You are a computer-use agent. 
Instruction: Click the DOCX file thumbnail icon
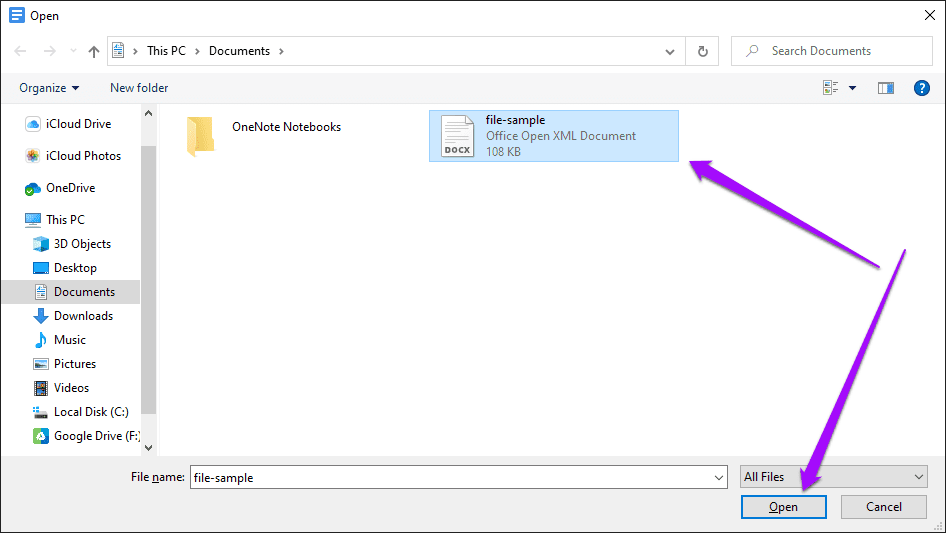[457, 136]
